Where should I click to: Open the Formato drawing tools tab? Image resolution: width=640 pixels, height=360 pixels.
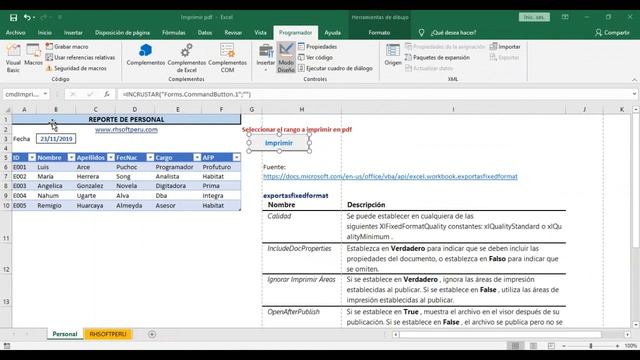(379, 32)
